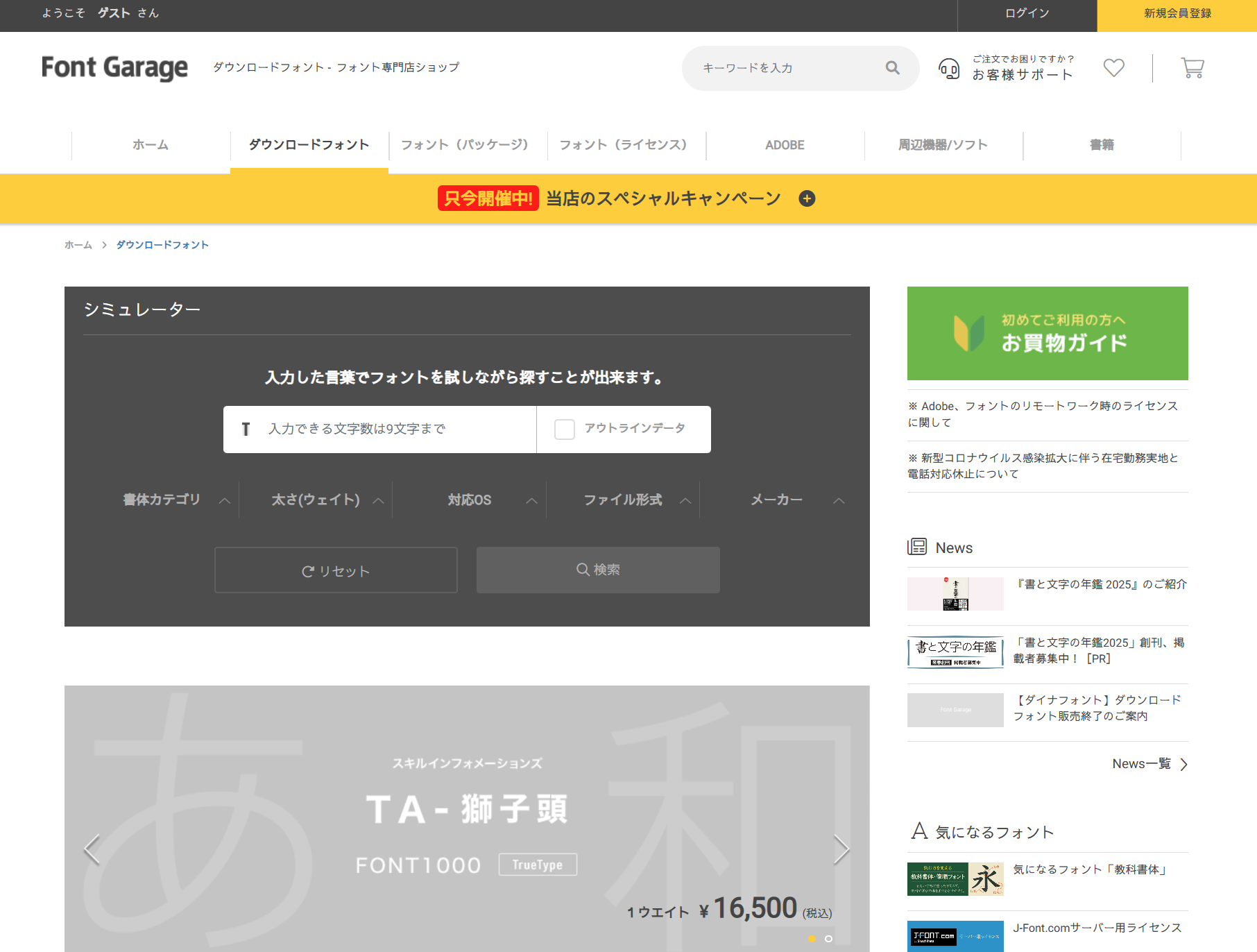Open the ADOBE navigation tab

click(x=785, y=145)
